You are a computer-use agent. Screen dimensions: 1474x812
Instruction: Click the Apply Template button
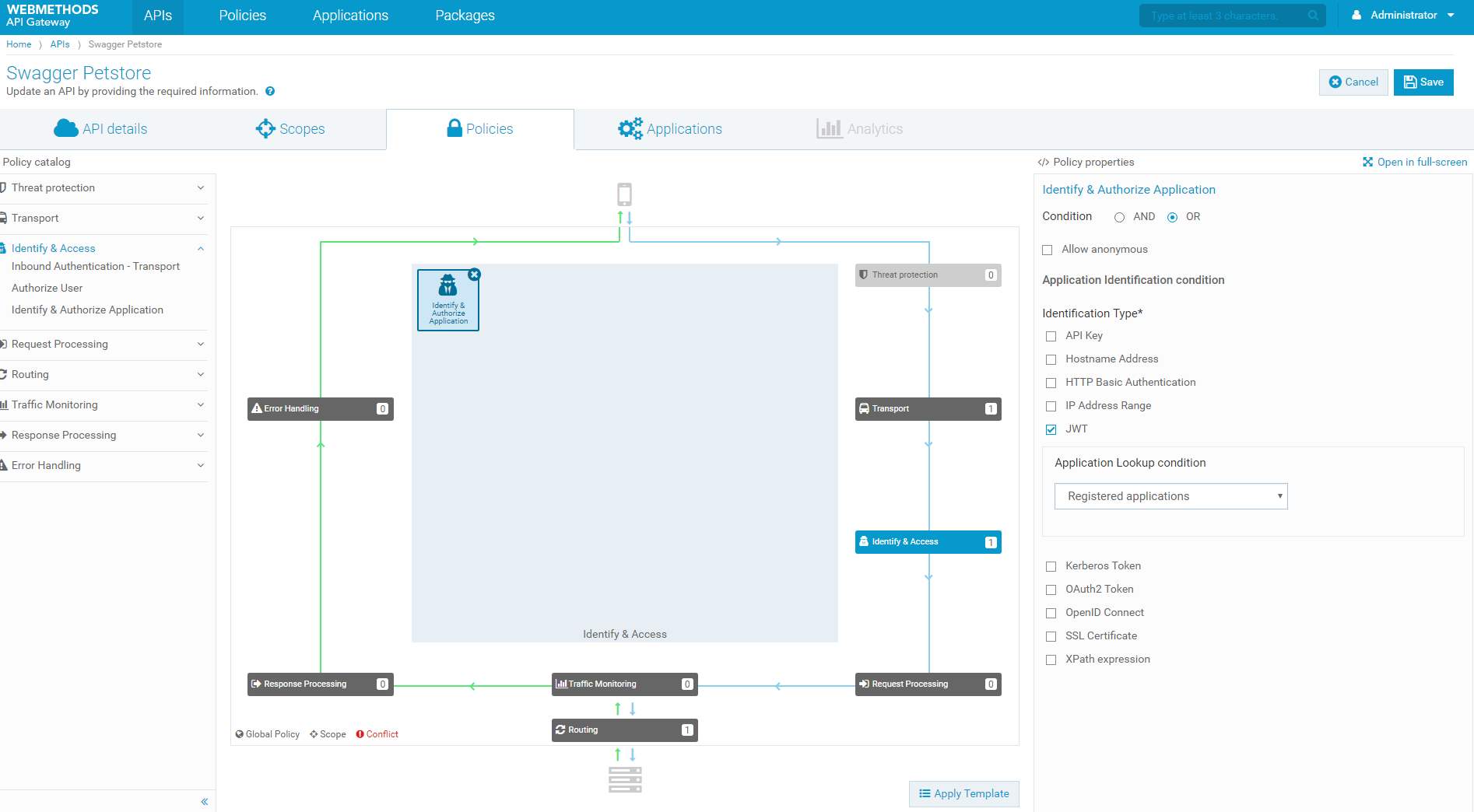[964, 794]
